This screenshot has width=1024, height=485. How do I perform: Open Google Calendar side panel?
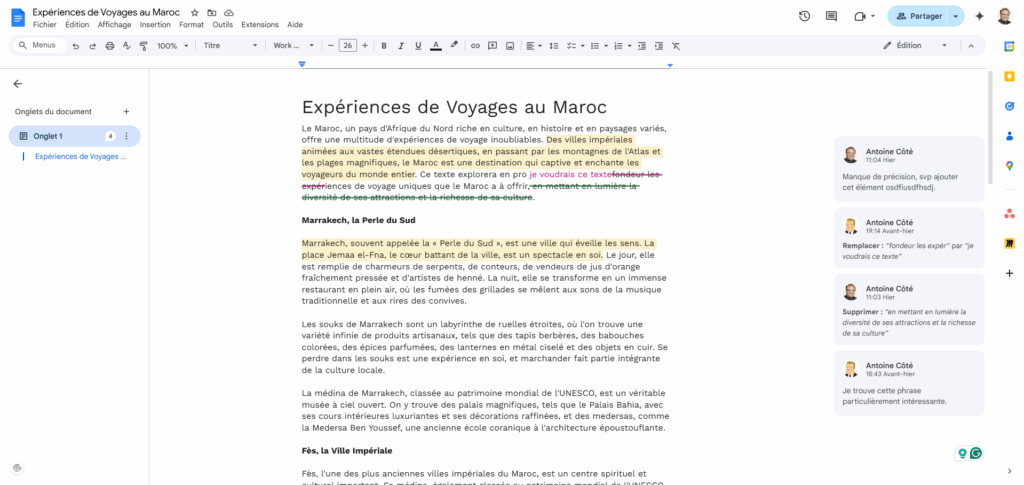tap(1009, 46)
